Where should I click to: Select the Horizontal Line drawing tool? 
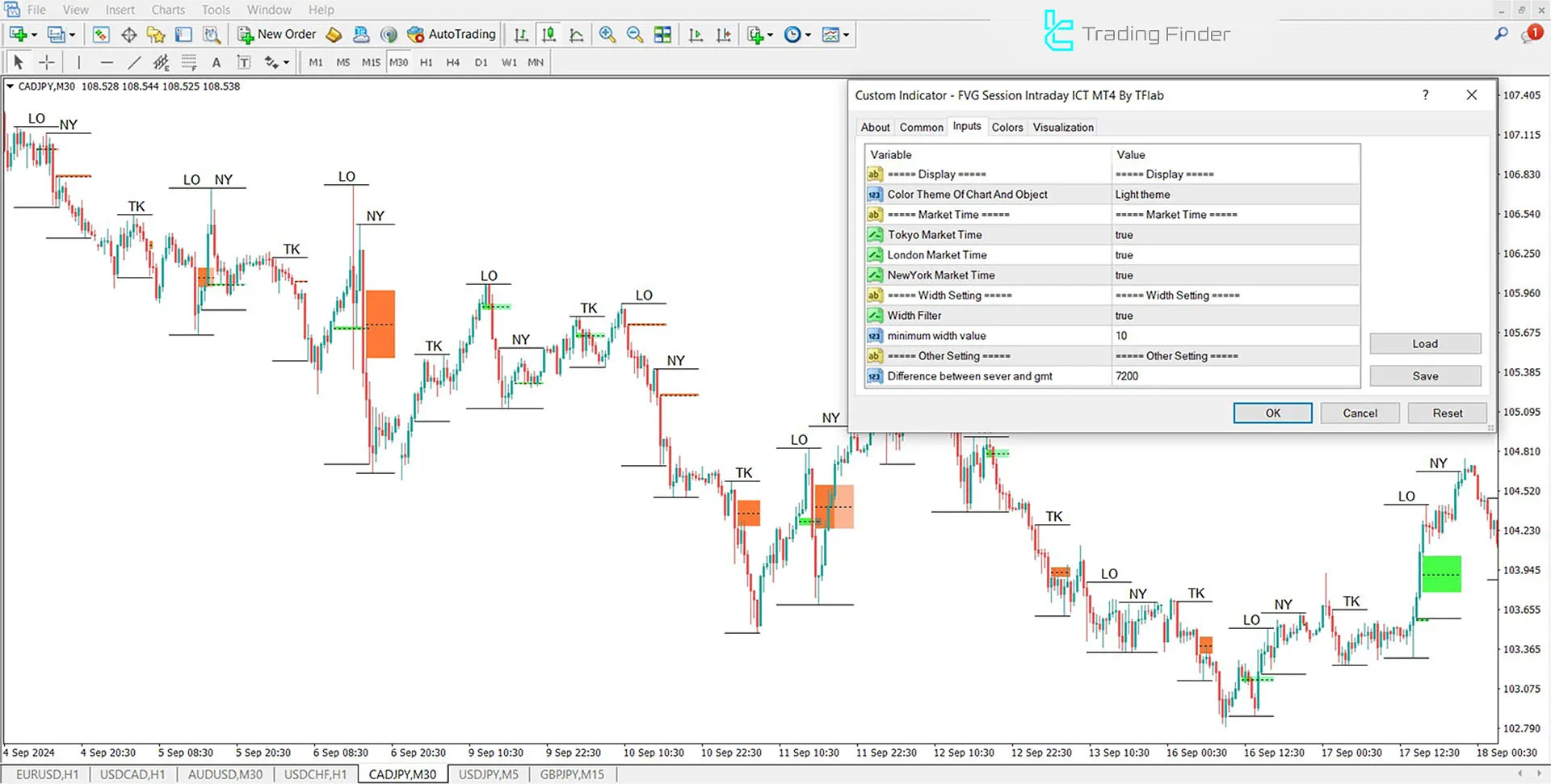point(107,62)
